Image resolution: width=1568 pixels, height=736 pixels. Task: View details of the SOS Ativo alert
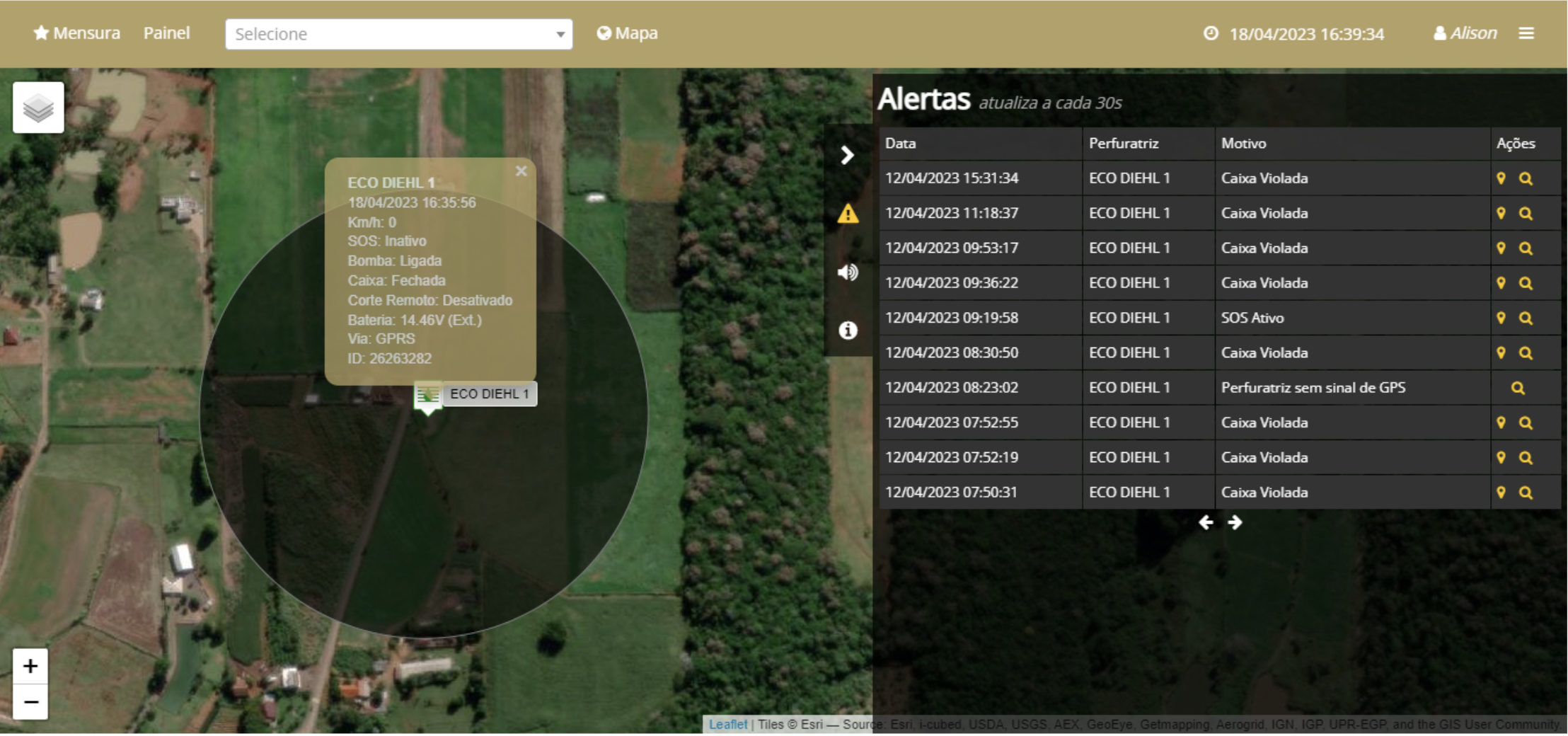click(x=1526, y=318)
